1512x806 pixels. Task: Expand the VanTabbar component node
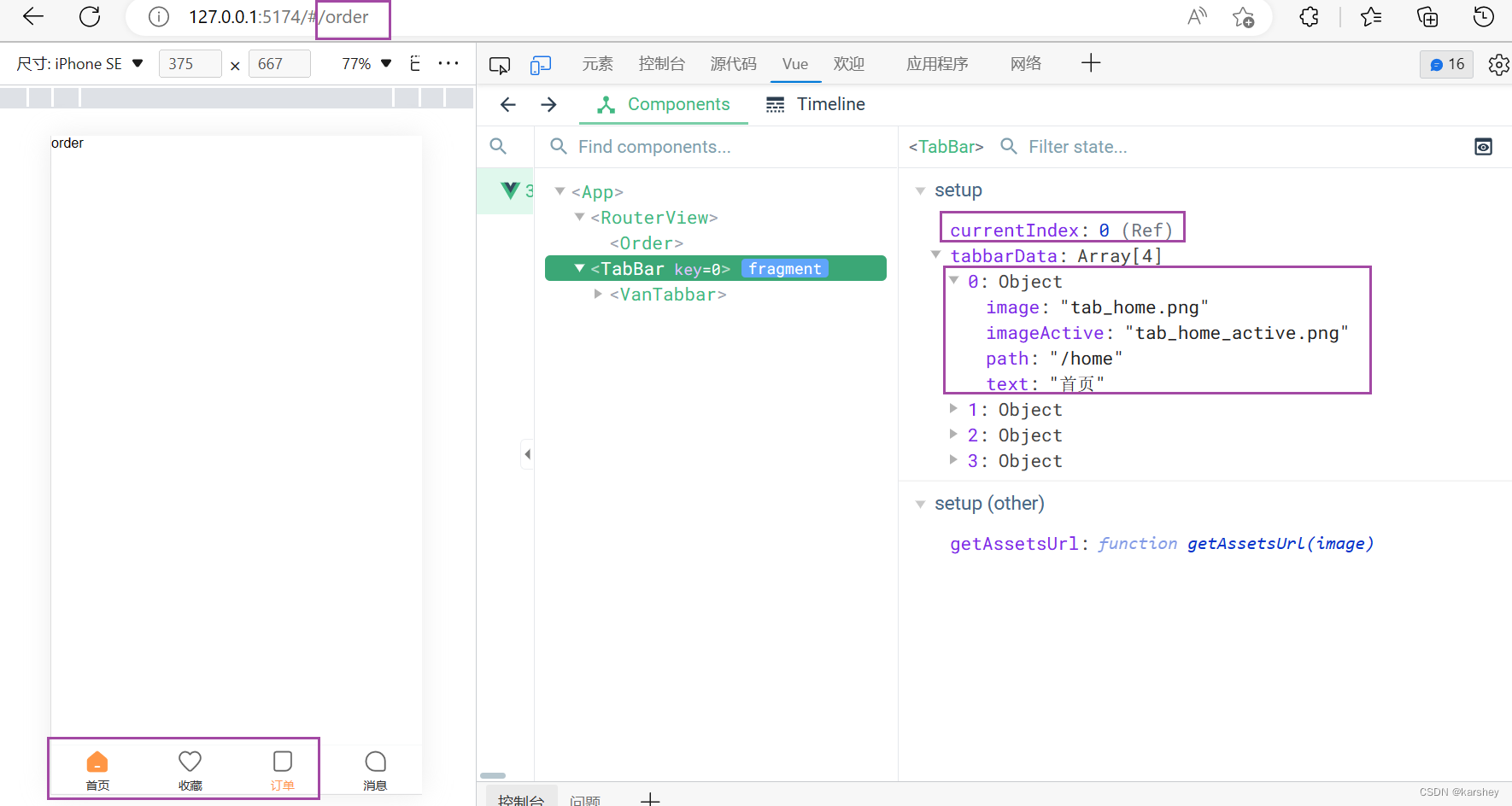pos(598,294)
